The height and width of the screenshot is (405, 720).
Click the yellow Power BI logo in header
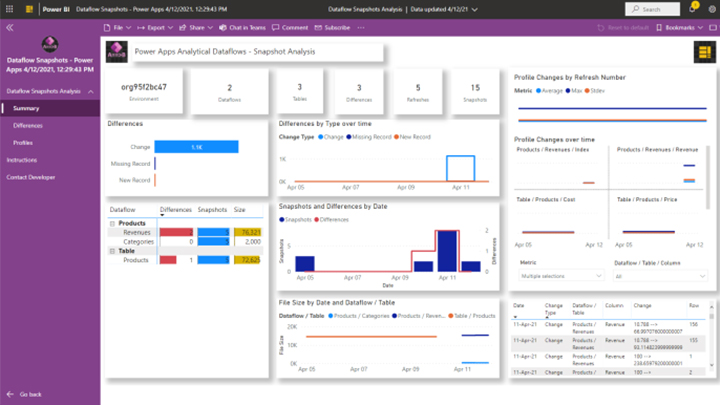click(29, 9)
